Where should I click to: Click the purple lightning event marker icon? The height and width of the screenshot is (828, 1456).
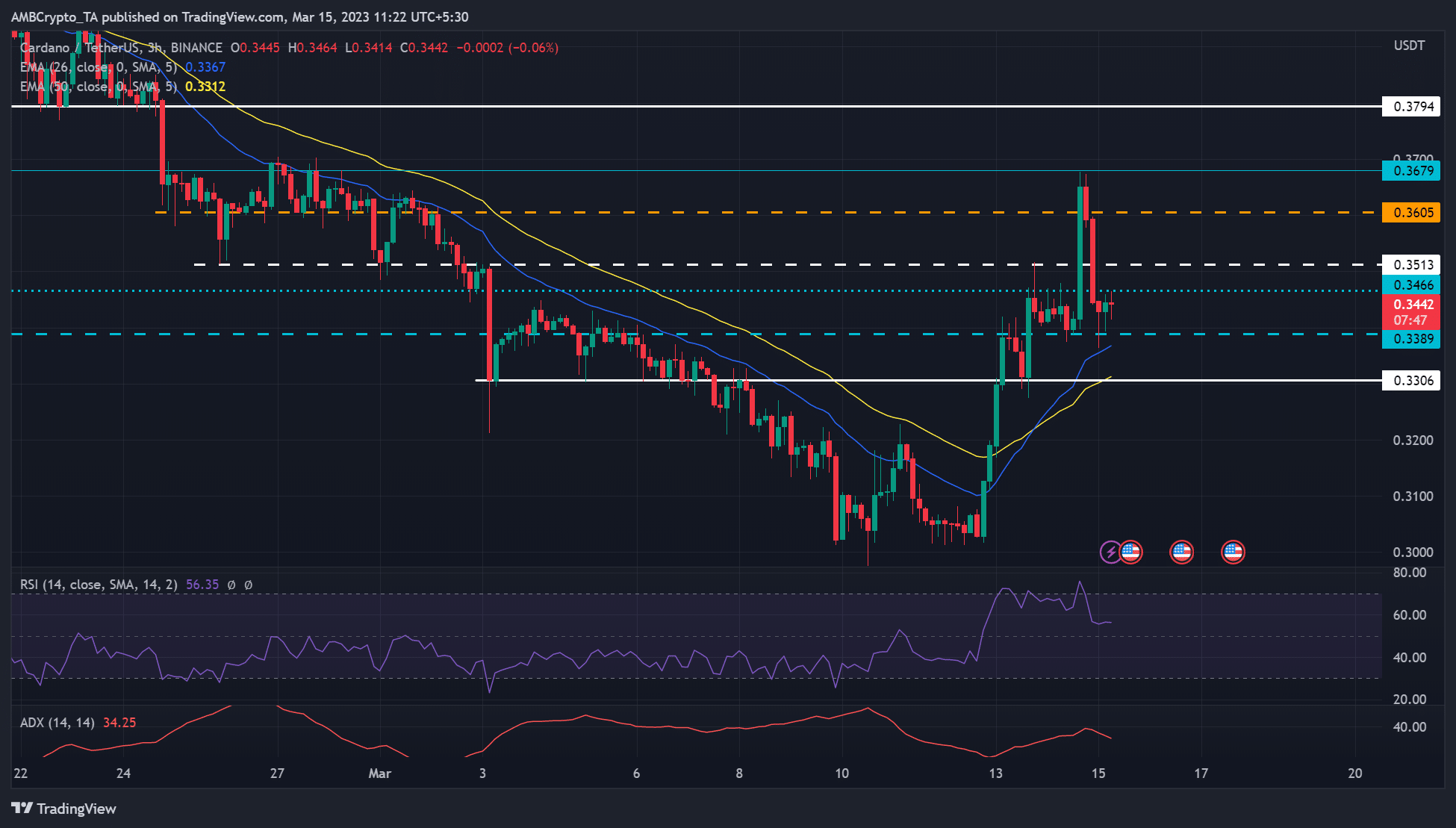coord(1112,552)
